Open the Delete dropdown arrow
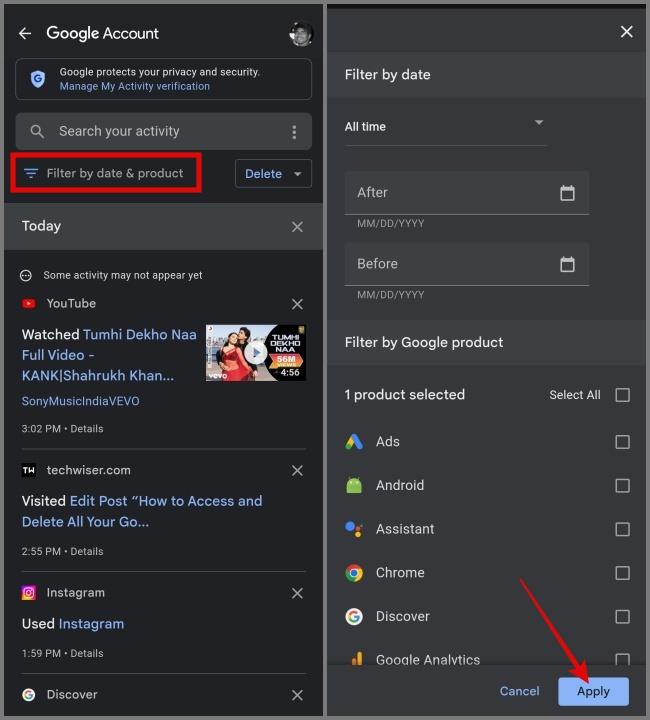650x720 pixels. [297, 174]
